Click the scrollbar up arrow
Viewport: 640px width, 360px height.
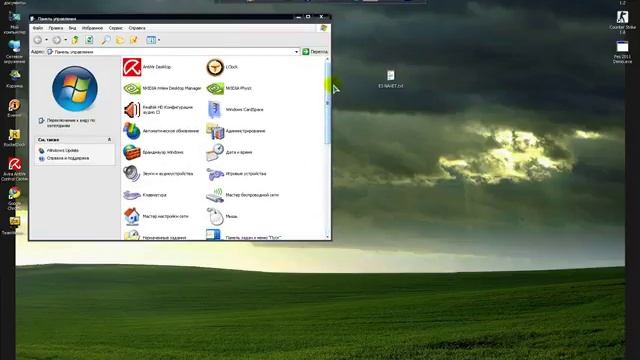327,60
